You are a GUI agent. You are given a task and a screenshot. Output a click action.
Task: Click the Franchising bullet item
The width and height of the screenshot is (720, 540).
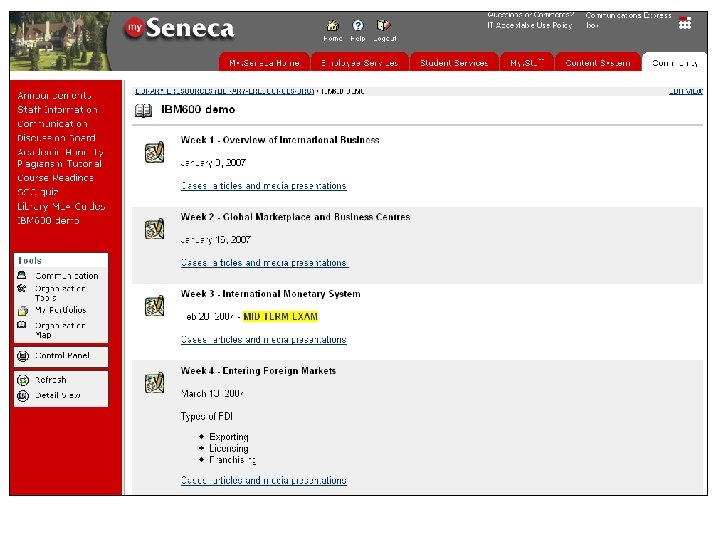click(x=232, y=460)
